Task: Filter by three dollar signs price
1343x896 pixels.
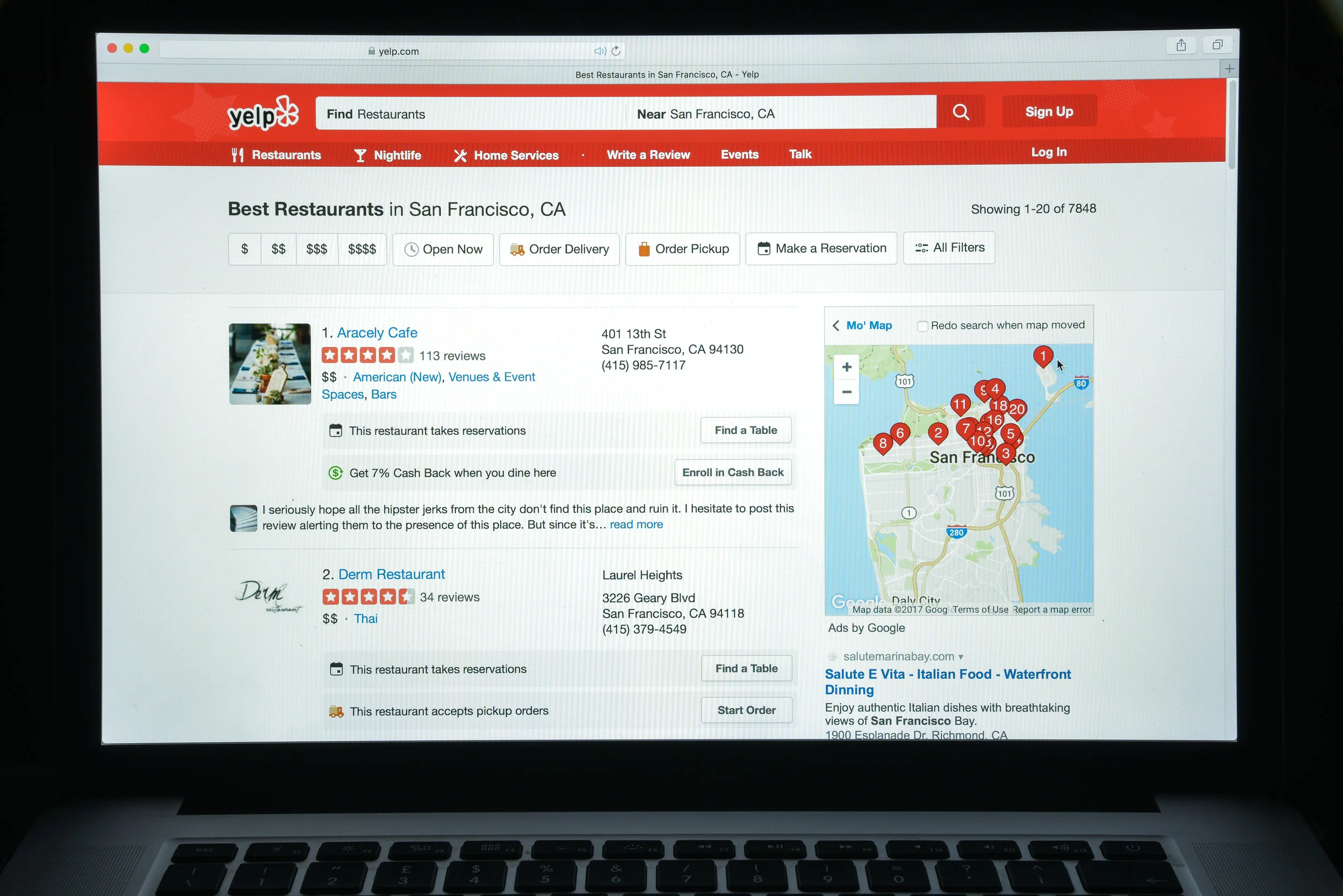Action: (x=316, y=249)
